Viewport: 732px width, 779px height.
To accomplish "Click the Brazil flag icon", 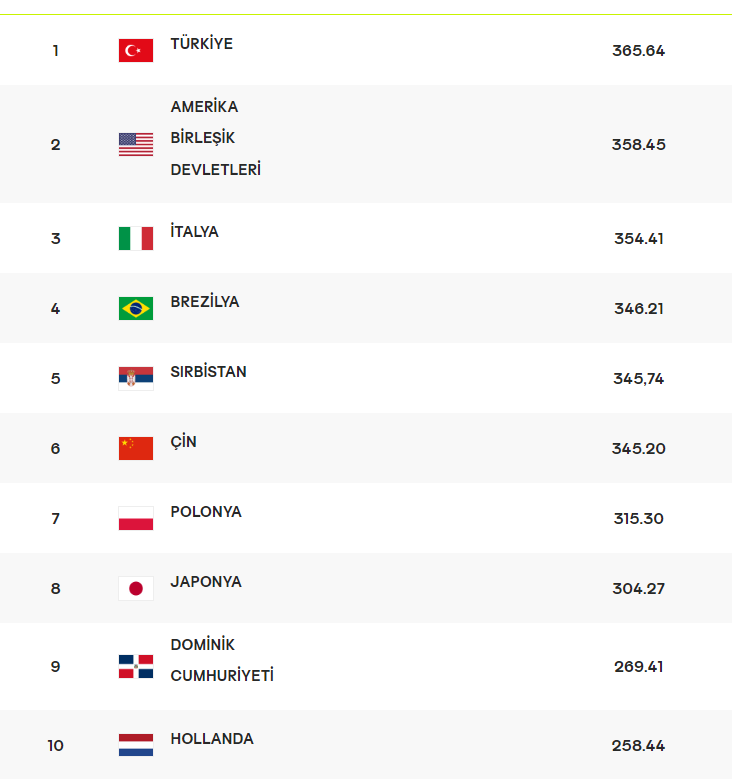I will click(x=136, y=308).
